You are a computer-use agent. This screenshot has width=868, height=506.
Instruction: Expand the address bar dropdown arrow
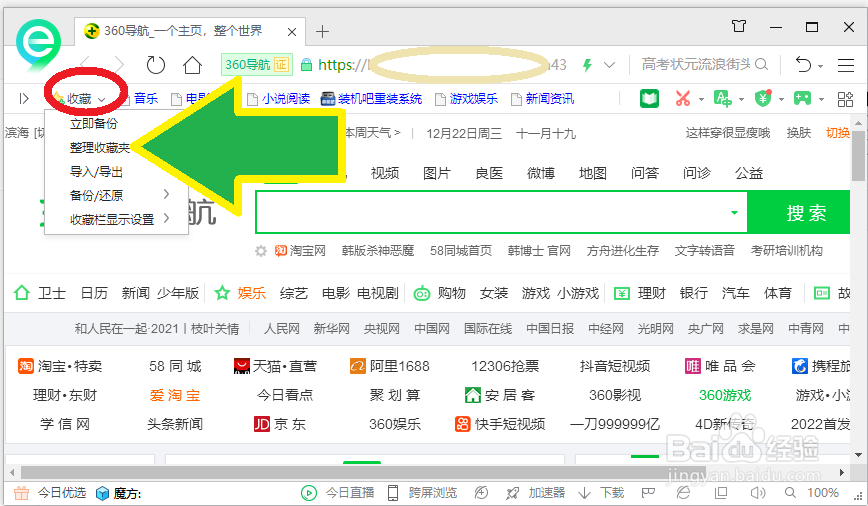(609, 65)
